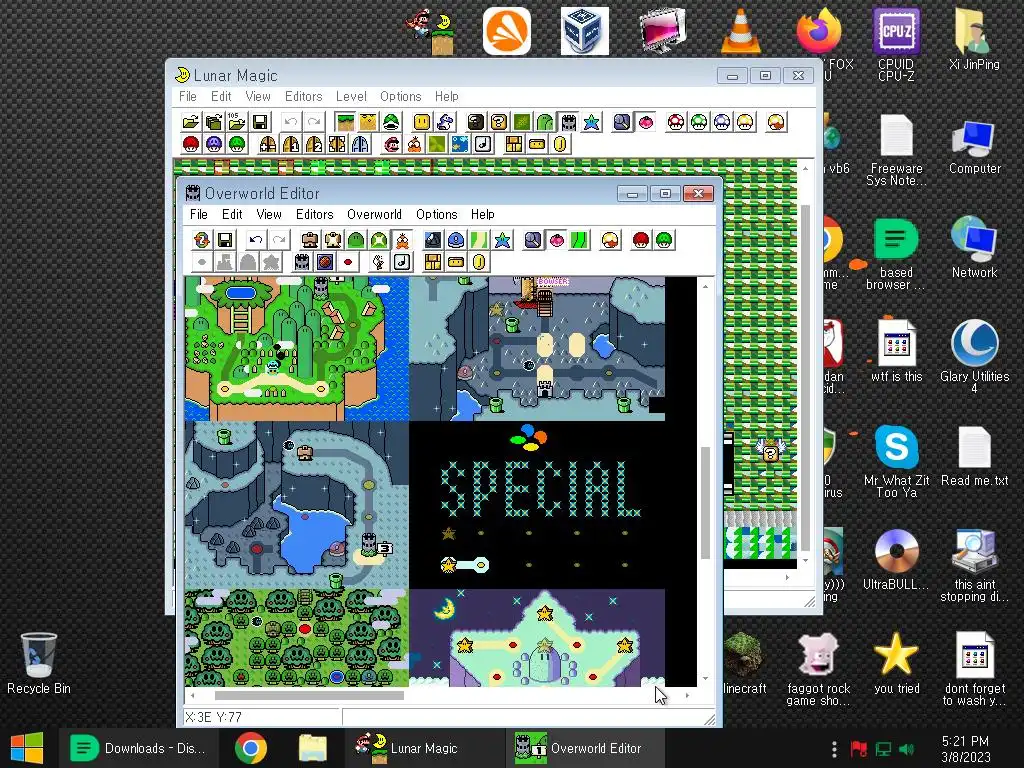This screenshot has width=1024, height=768.
Task: Open level with folder icon in Lunar Magic
Action: (190, 121)
